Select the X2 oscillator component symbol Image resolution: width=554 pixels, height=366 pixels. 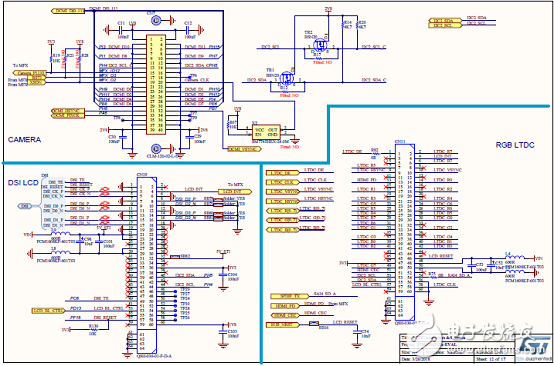pyautogui.click(x=266, y=131)
